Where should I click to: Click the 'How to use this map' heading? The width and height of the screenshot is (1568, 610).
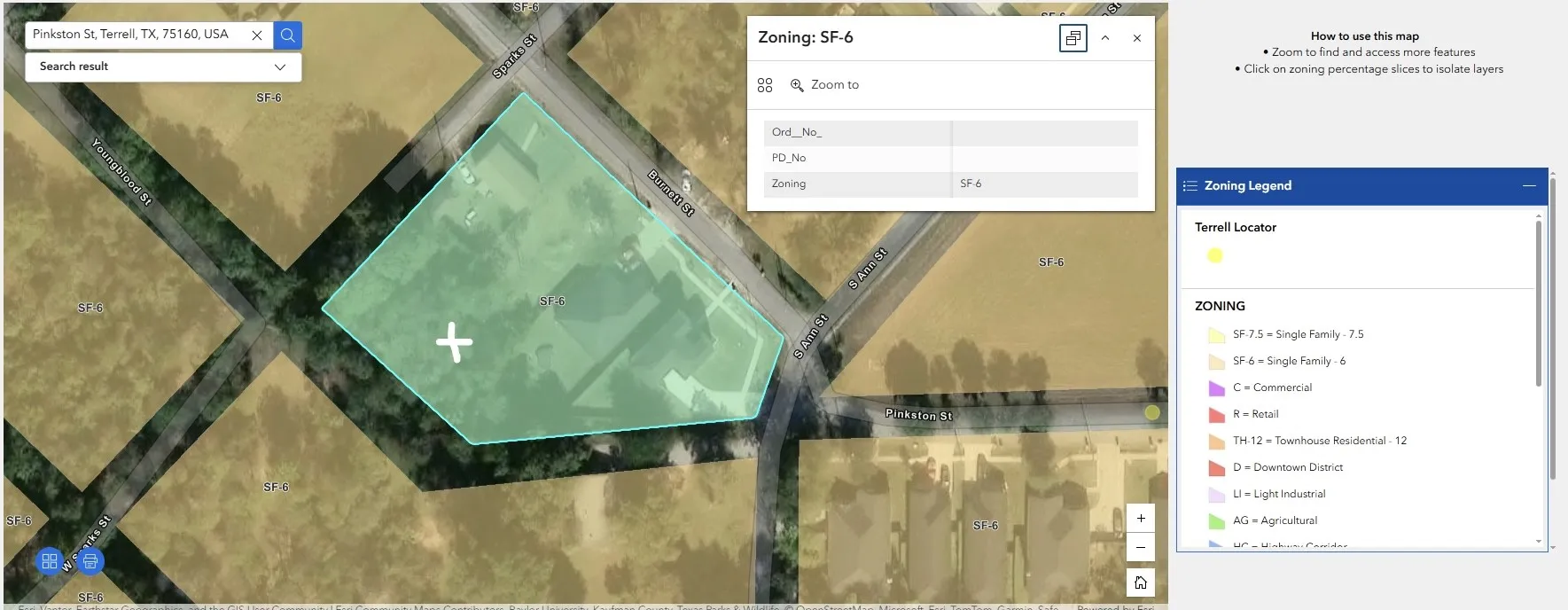[x=1365, y=36]
